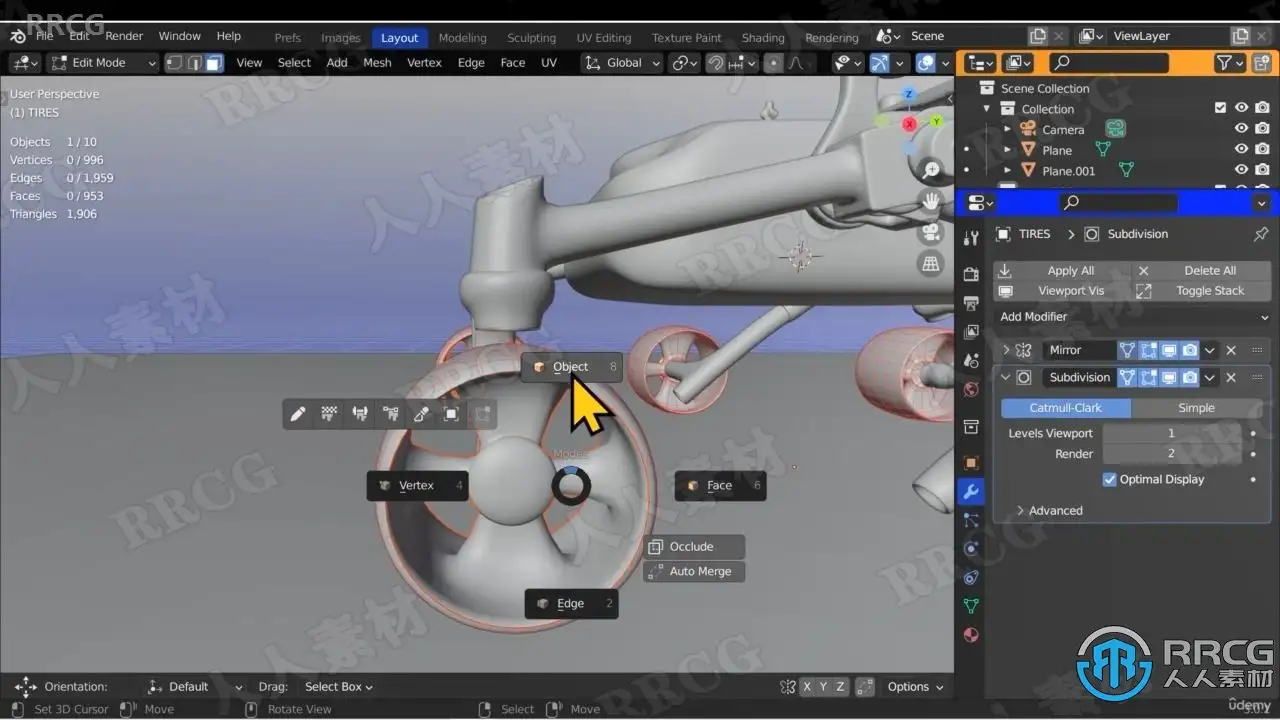Click new collection icon in outliner header

[1262, 63]
